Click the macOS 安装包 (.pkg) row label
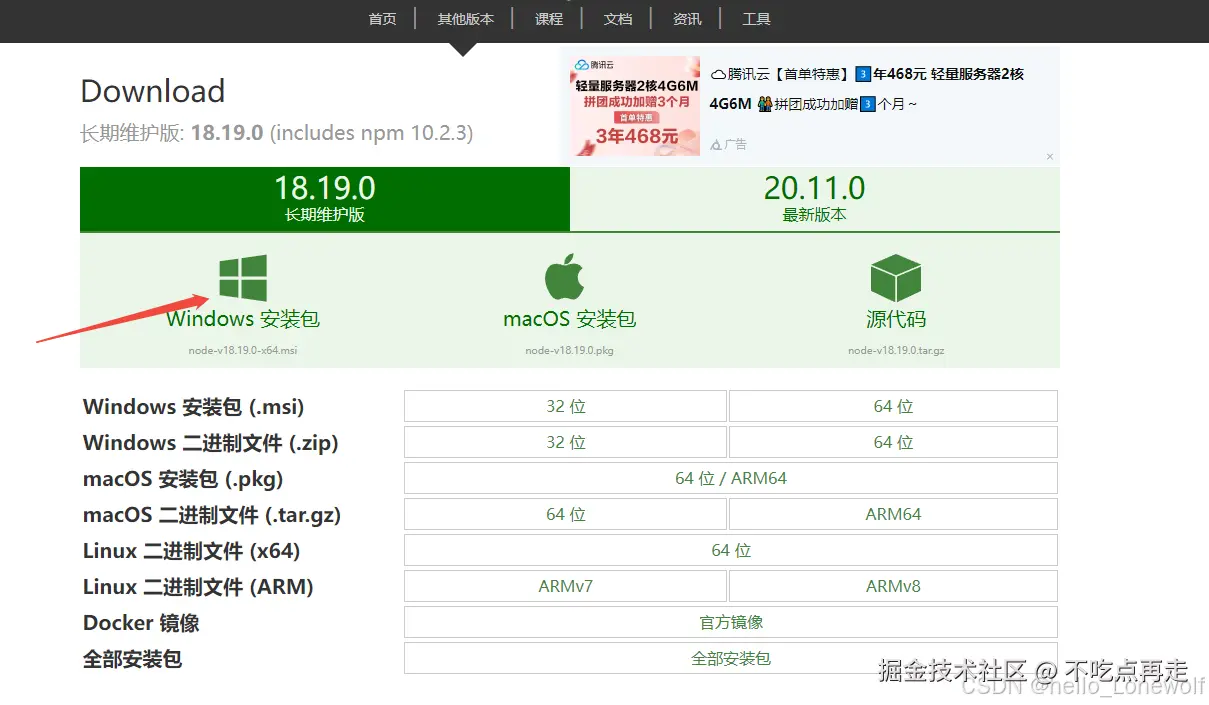Image resolution: width=1209 pixels, height=705 pixels. 183,479
